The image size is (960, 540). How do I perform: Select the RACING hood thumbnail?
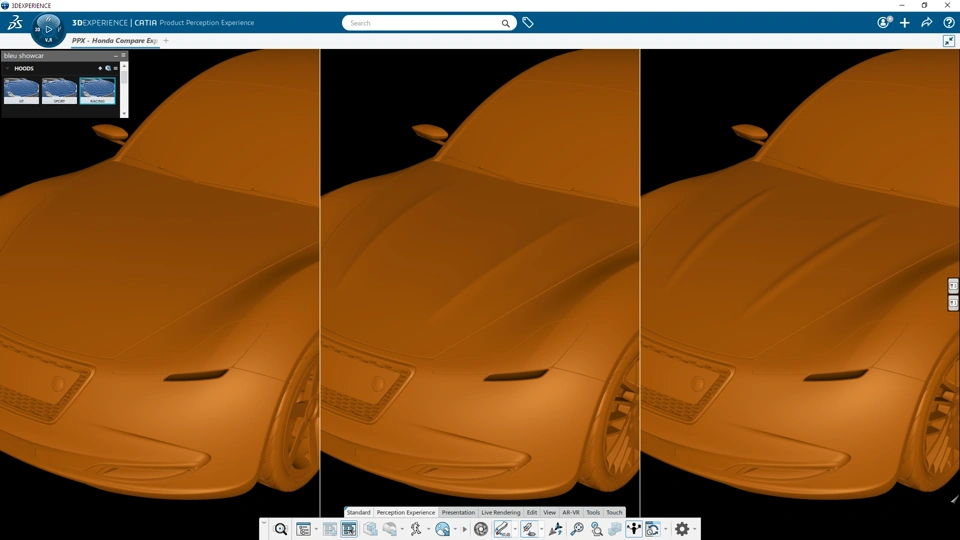(x=97, y=91)
